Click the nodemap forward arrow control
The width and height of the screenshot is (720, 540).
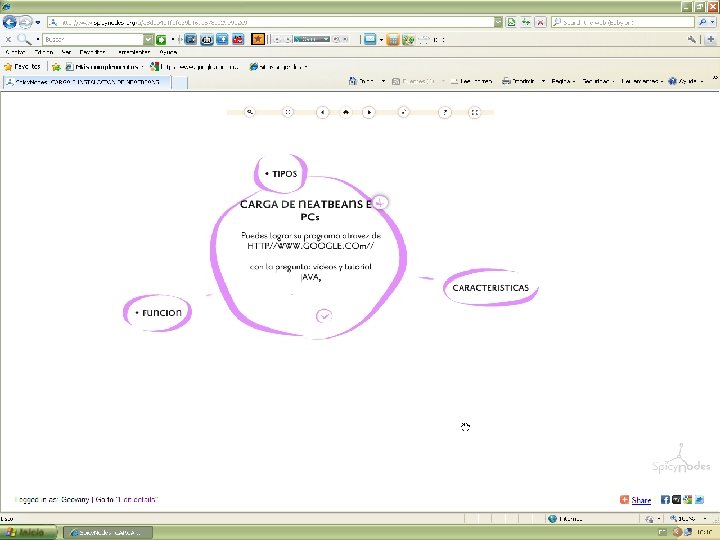click(x=369, y=112)
